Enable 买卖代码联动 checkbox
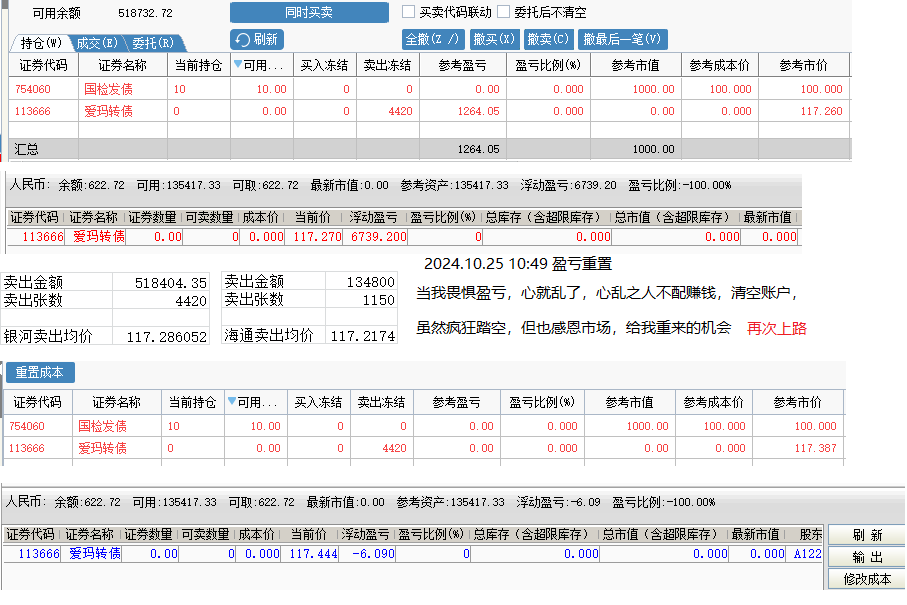907x605 pixels. (408, 12)
